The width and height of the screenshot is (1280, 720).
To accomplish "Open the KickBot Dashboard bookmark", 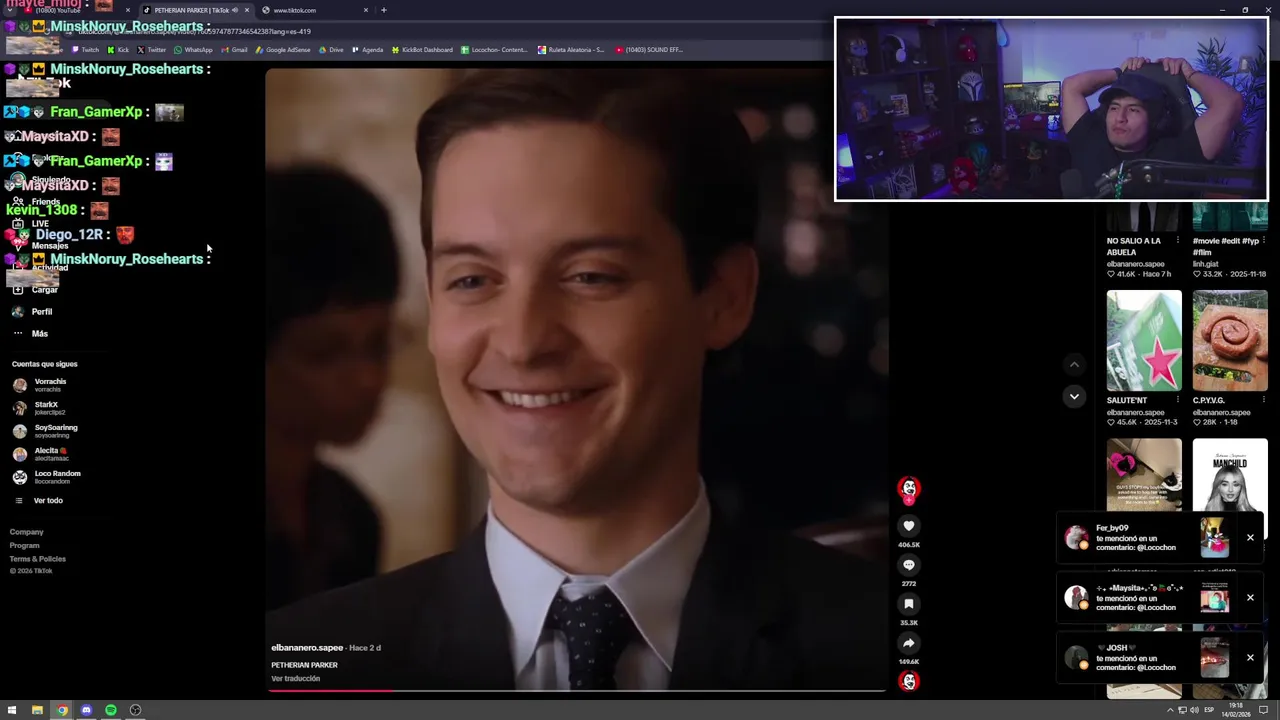I will (x=422, y=50).
